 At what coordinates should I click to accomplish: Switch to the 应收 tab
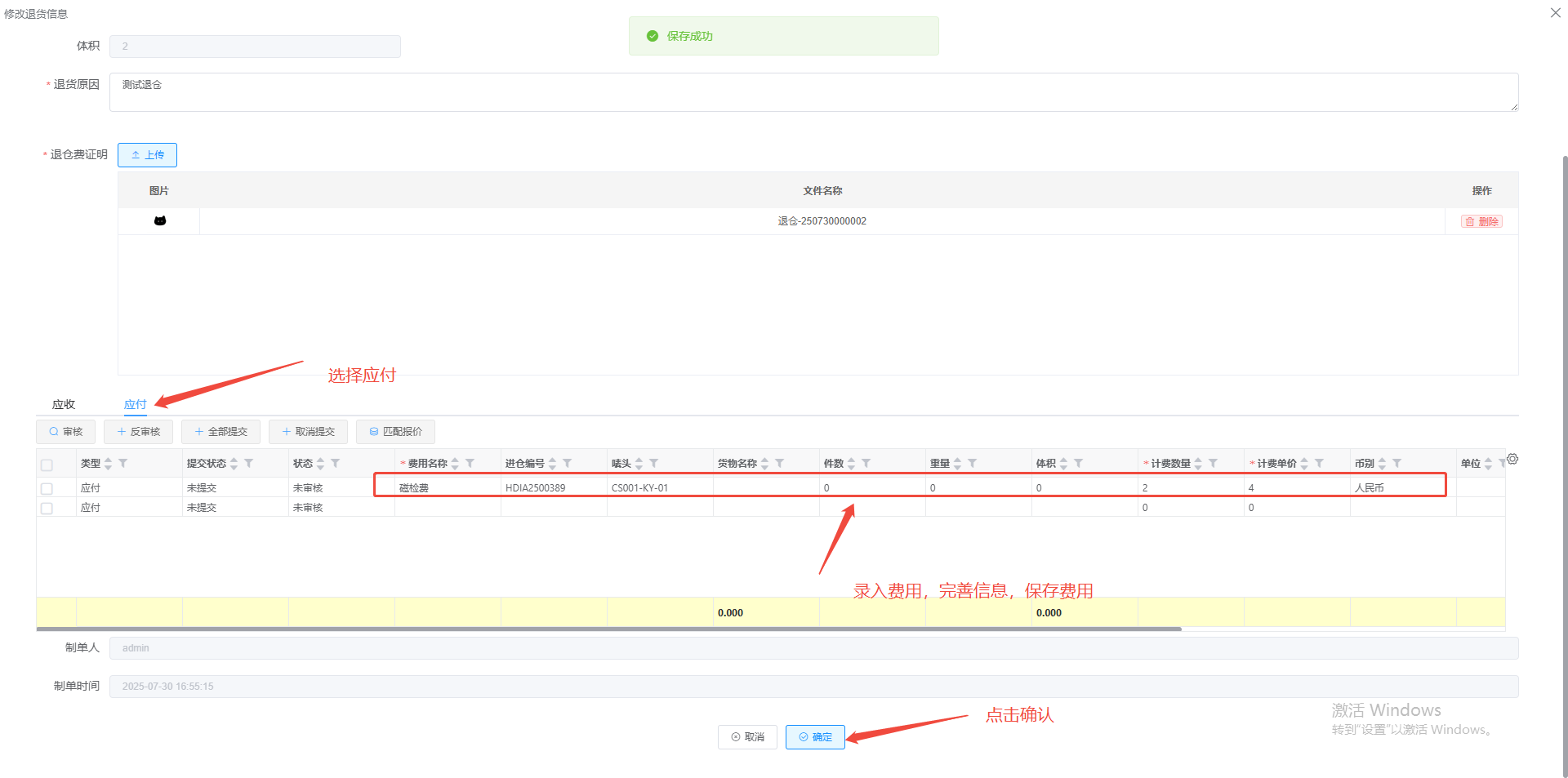[64, 405]
